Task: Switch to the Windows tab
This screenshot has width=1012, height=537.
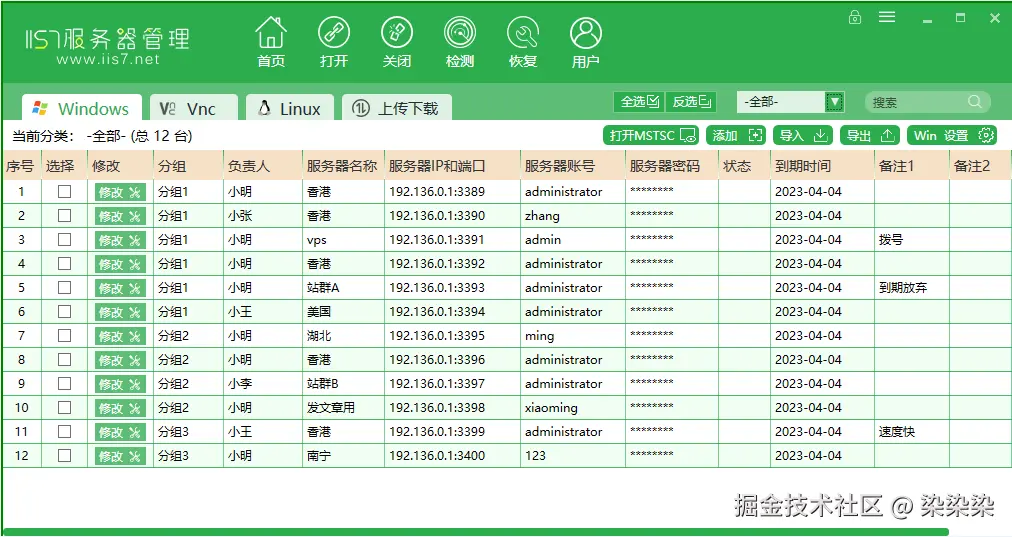Action: click(82, 108)
